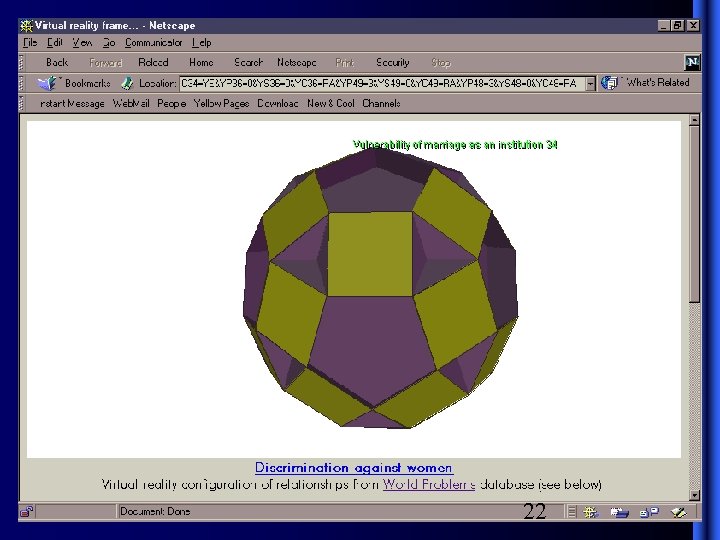Click the vertical scrollbar thumb
The height and width of the screenshot is (540, 720).
(x=694, y=214)
